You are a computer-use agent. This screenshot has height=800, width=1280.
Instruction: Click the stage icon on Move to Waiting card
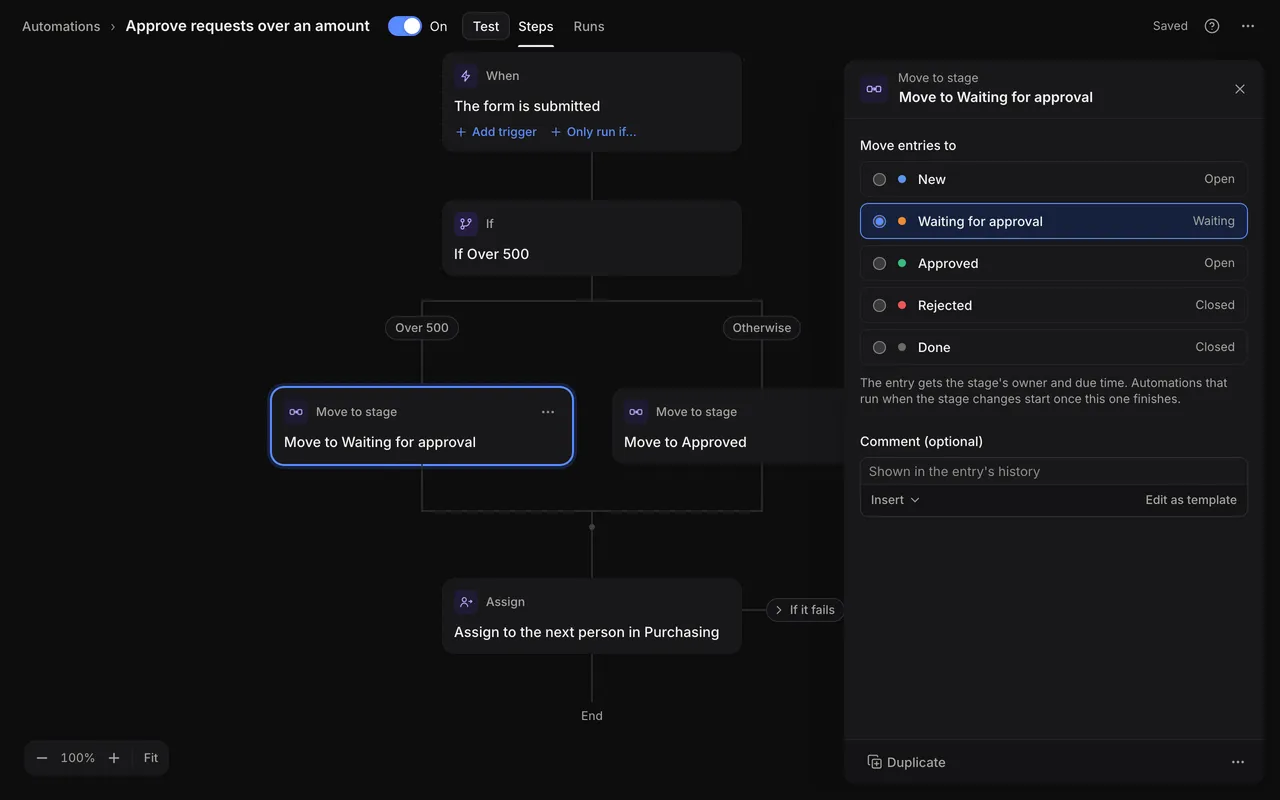point(296,412)
